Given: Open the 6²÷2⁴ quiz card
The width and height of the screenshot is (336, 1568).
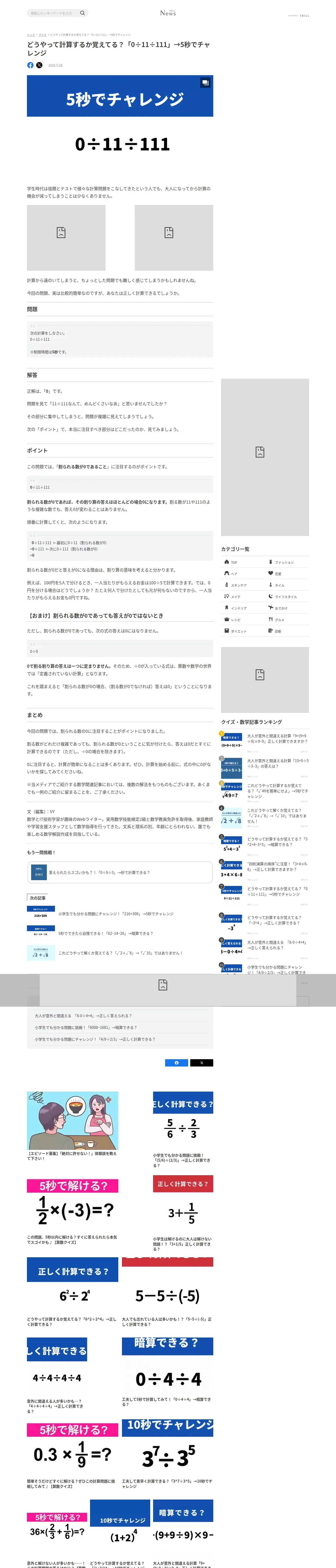Looking at the screenshot, I should click(72, 1292).
